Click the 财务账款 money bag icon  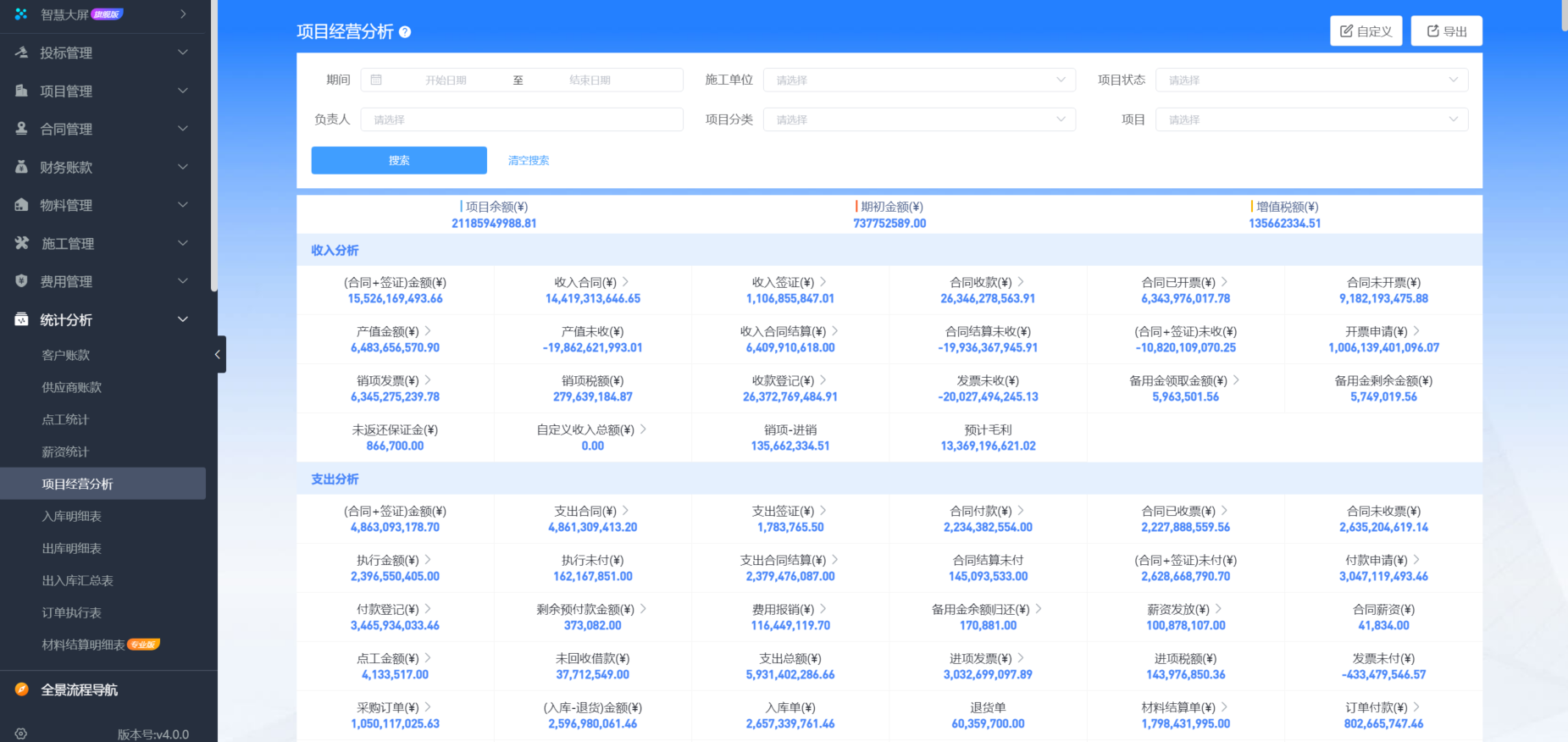(x=22, y=167)
